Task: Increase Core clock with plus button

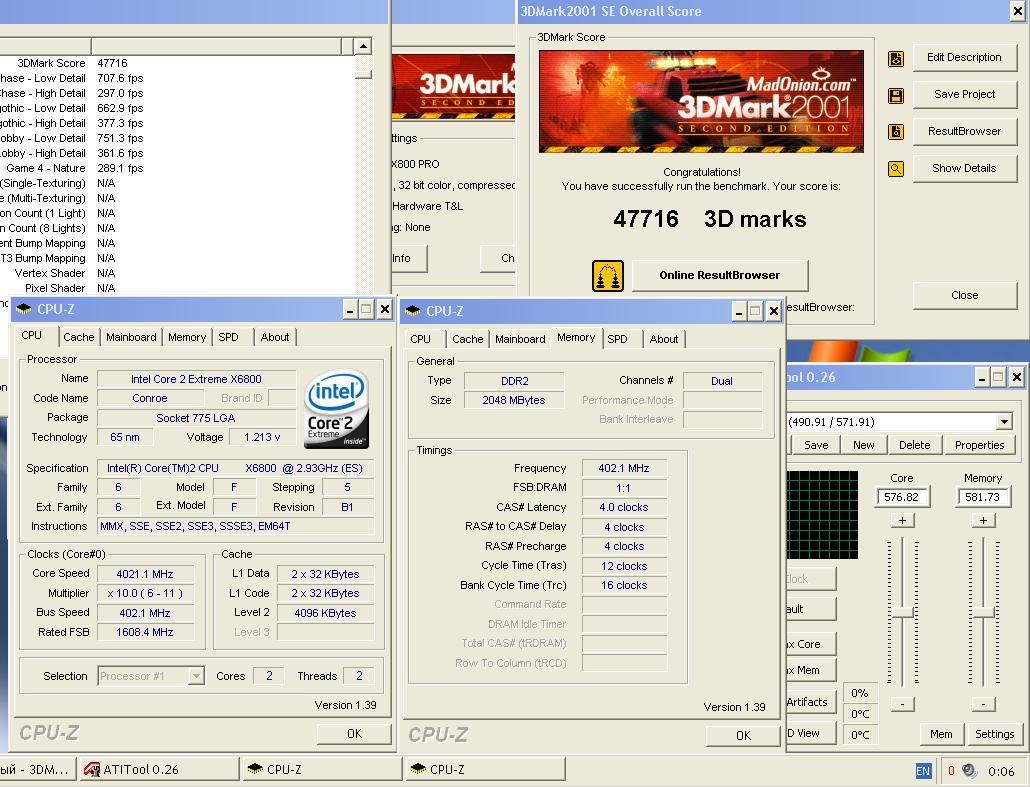Action: tap(903, 520)
